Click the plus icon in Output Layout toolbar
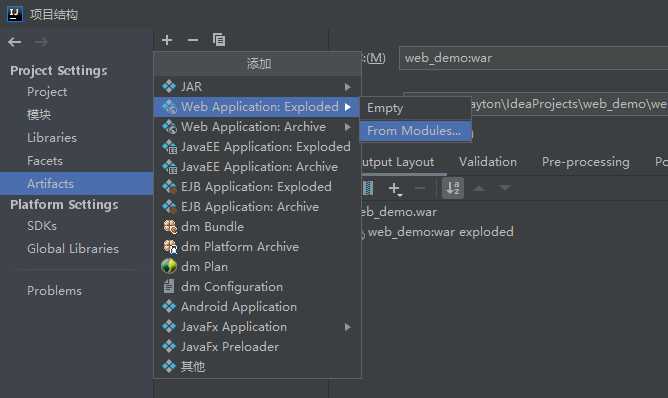Image resolution: width=668 pixels, height=398 pixels. click(x=394, y=188)
